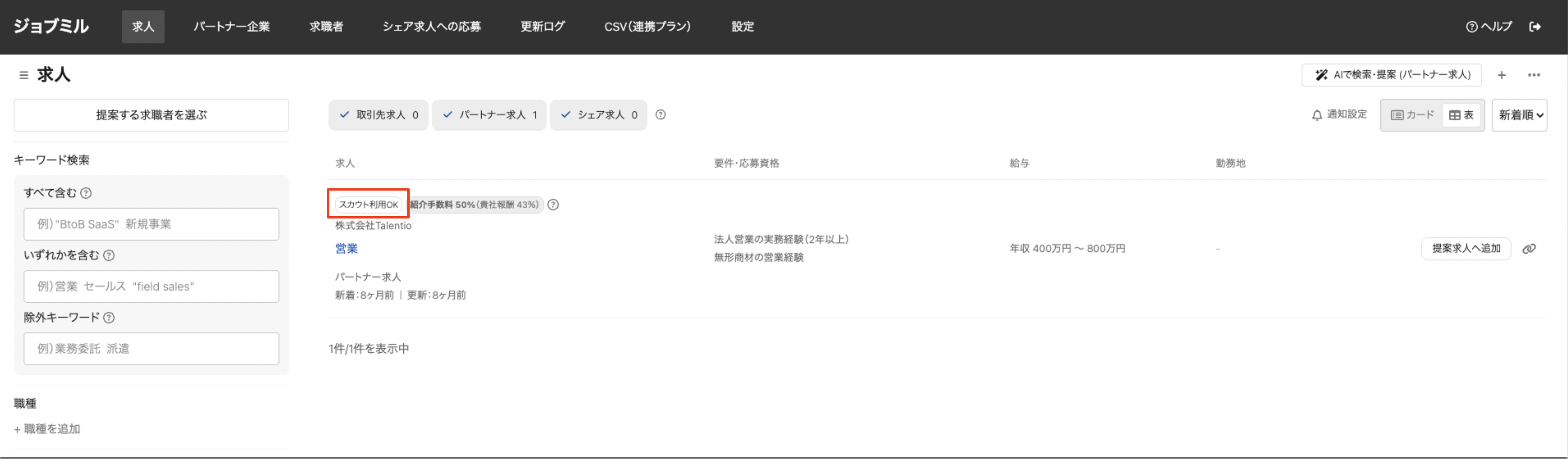The image size is (1568, 459).
Task: Click 1件/1件を表示中 count text
Action: point(369,348)
